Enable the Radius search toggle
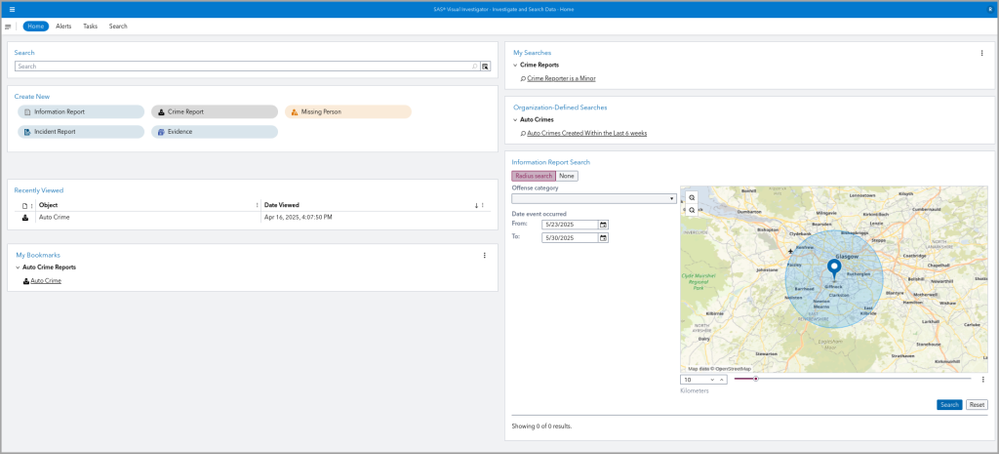The image size is (999, 454). click(534, 176)
